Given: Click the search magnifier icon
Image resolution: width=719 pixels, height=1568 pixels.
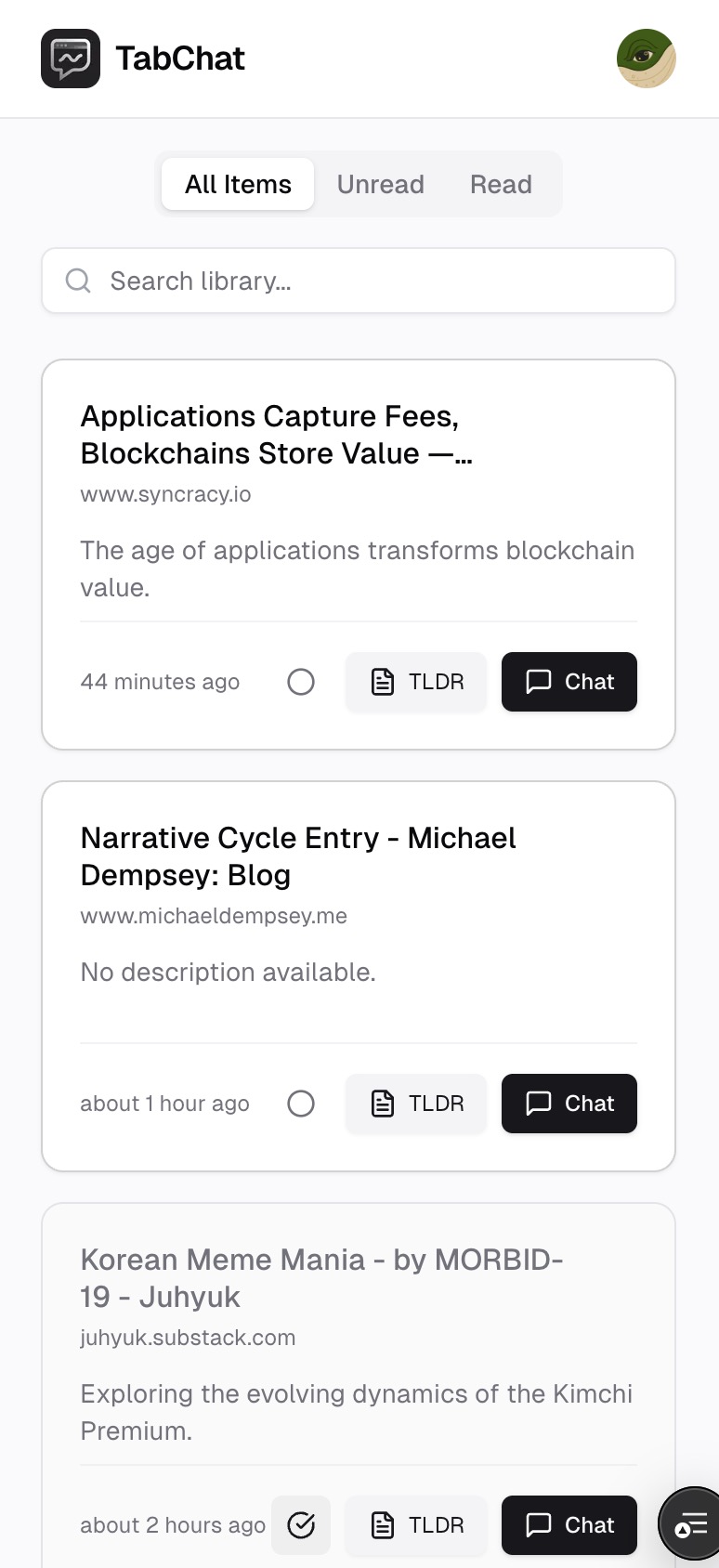Looking at the screenshot, I should coord(78,281).
